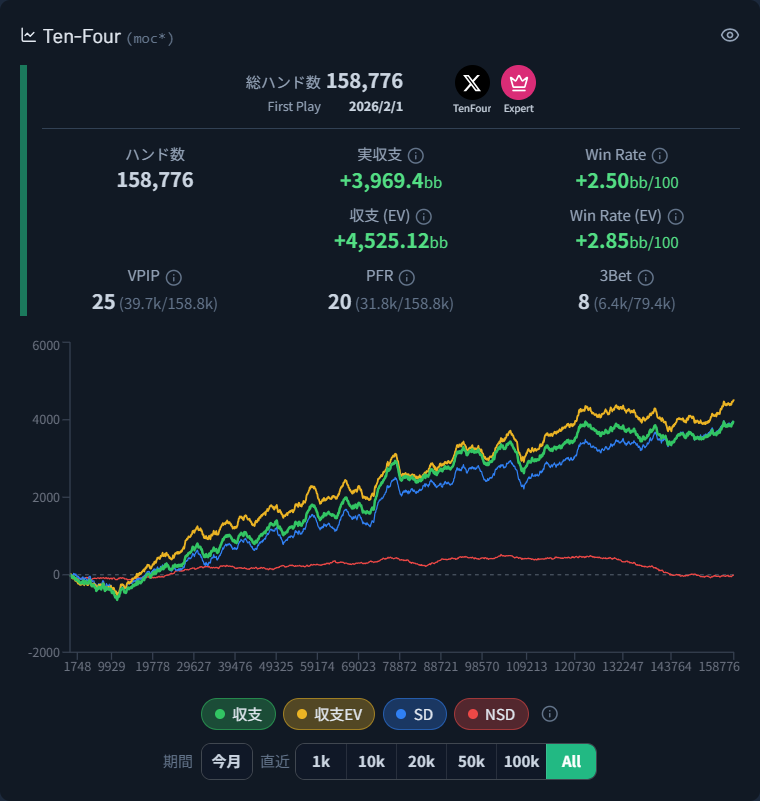760x801 pixels.
Task: Click the x-axis label 78872
Action: coord(399,667)
